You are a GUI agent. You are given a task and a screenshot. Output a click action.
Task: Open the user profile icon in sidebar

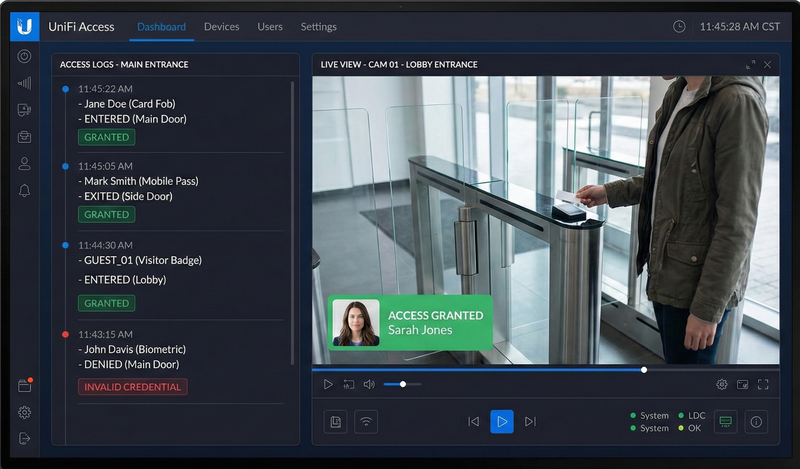[24, 163]
